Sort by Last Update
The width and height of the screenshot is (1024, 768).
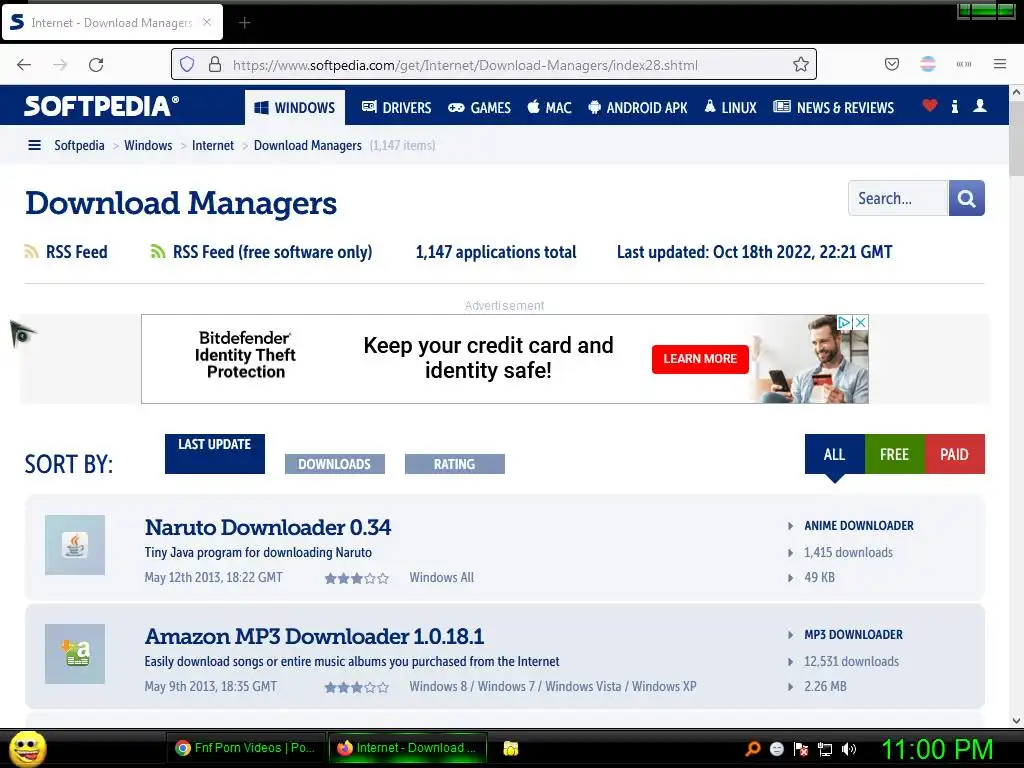tap(215, 453)
